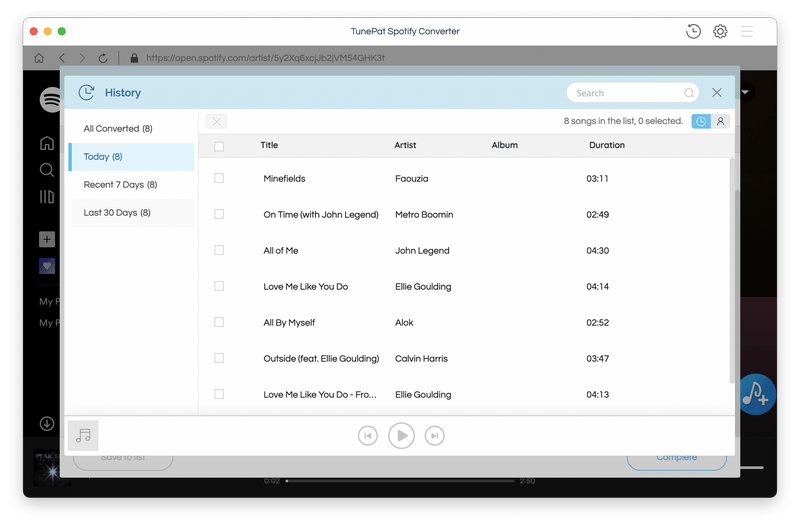Go to browser home icon
Screen dimensions: 800x526
tap(39, 58)
